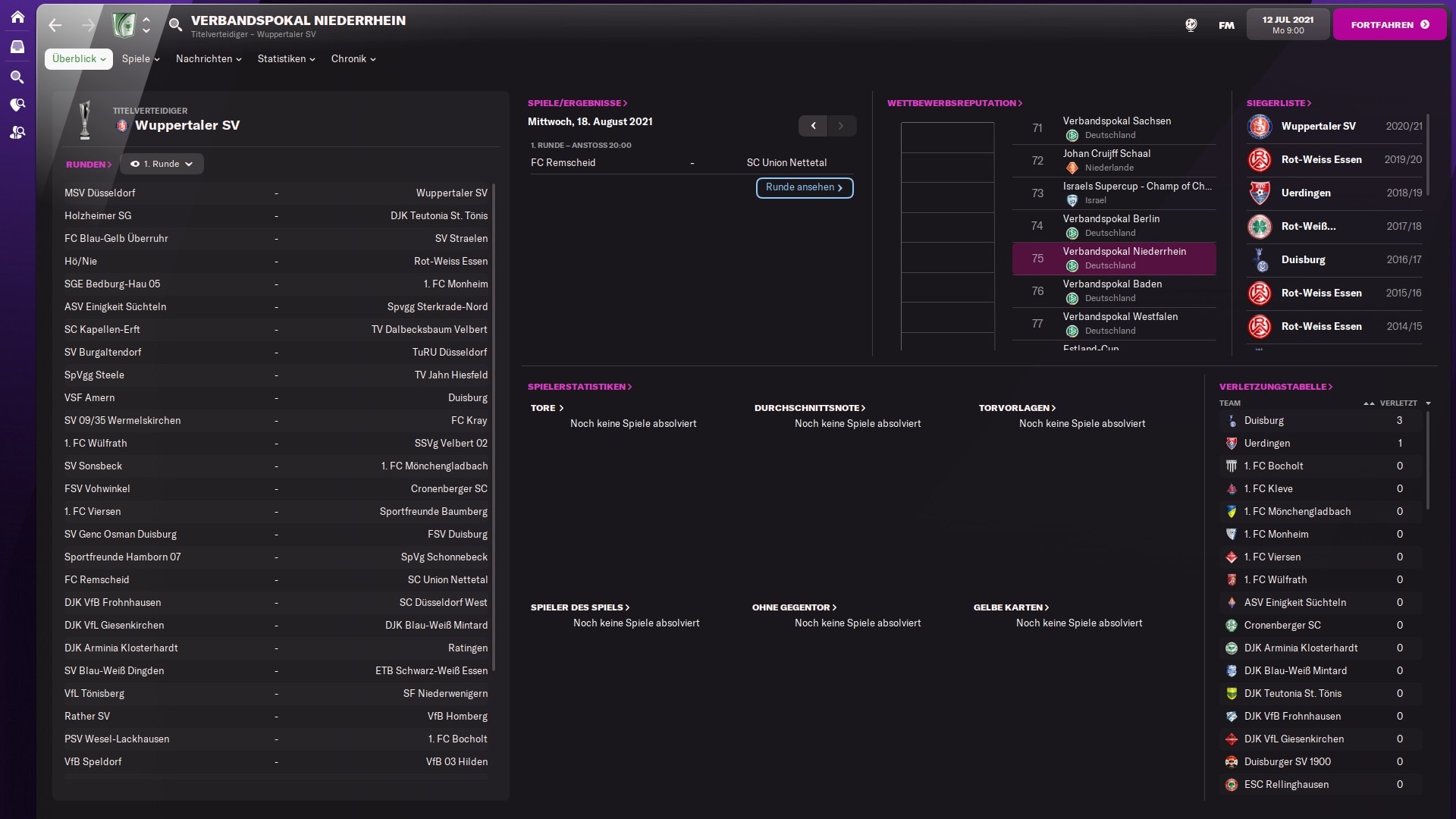1456x819 pixels.
Task: Click the Siegerliste scrollbar
Action: (x=1428, y=155)
